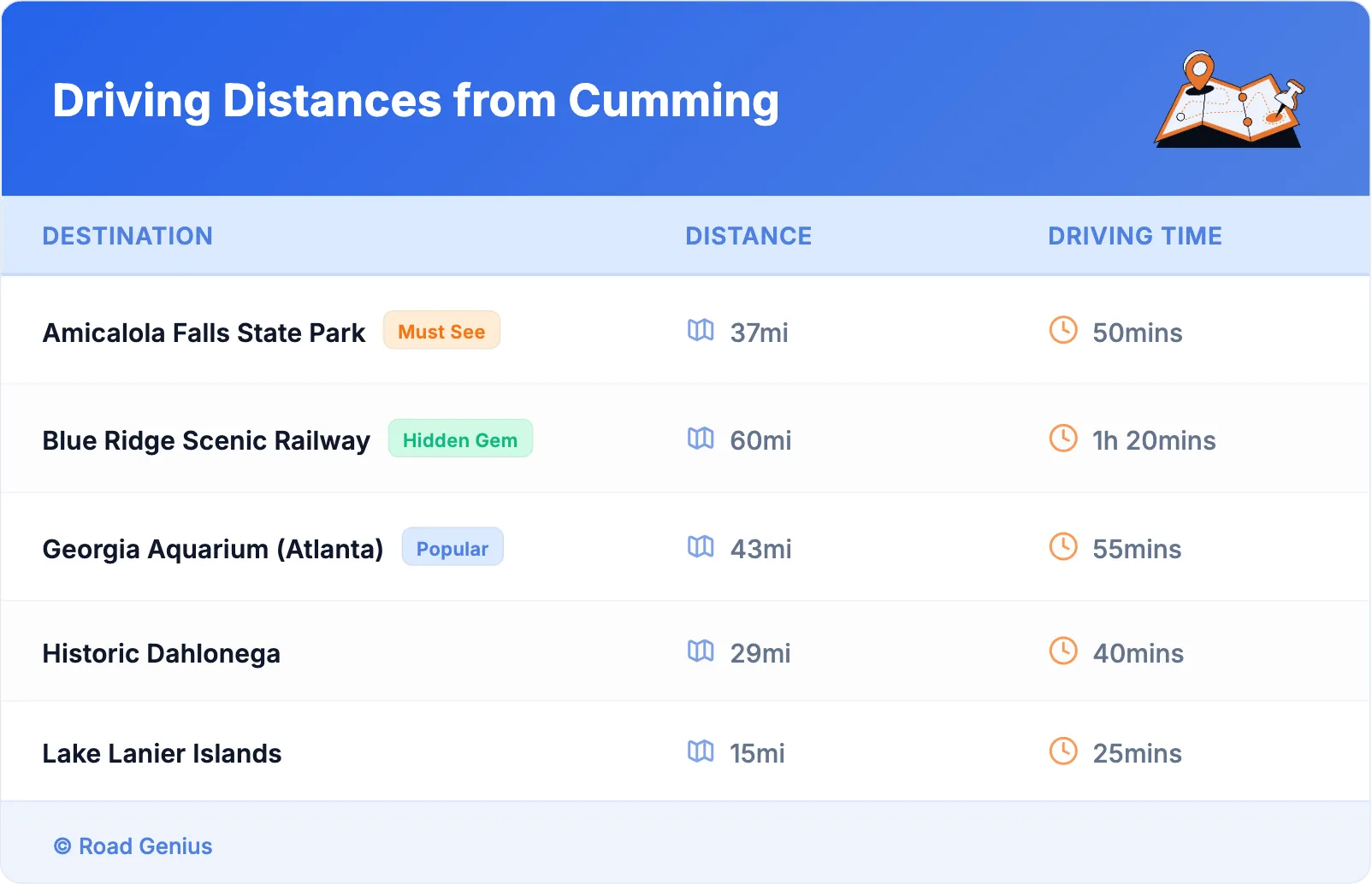1372x884 pixels.
Task: Click the 15mi distance value
Action: click(x=757, y=753)
